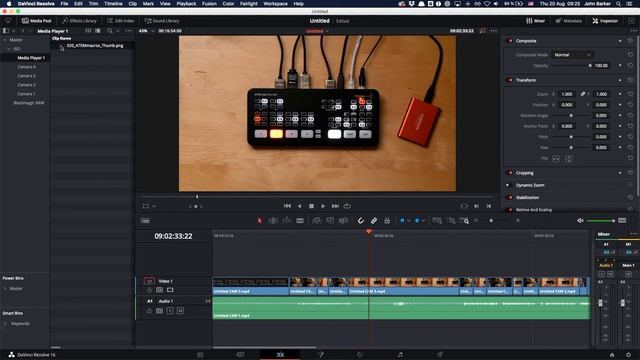
Task: Click the insert clip toolbar icon
Action: coord(317,220)
